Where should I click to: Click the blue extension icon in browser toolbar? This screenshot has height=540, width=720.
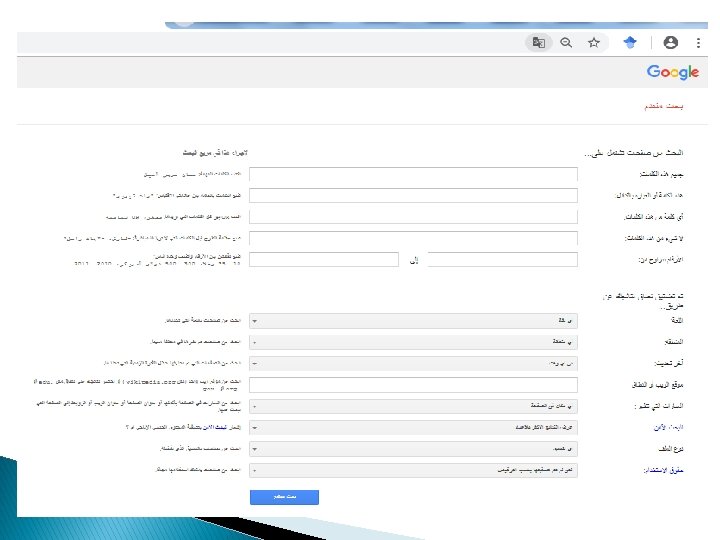point(630,43)
